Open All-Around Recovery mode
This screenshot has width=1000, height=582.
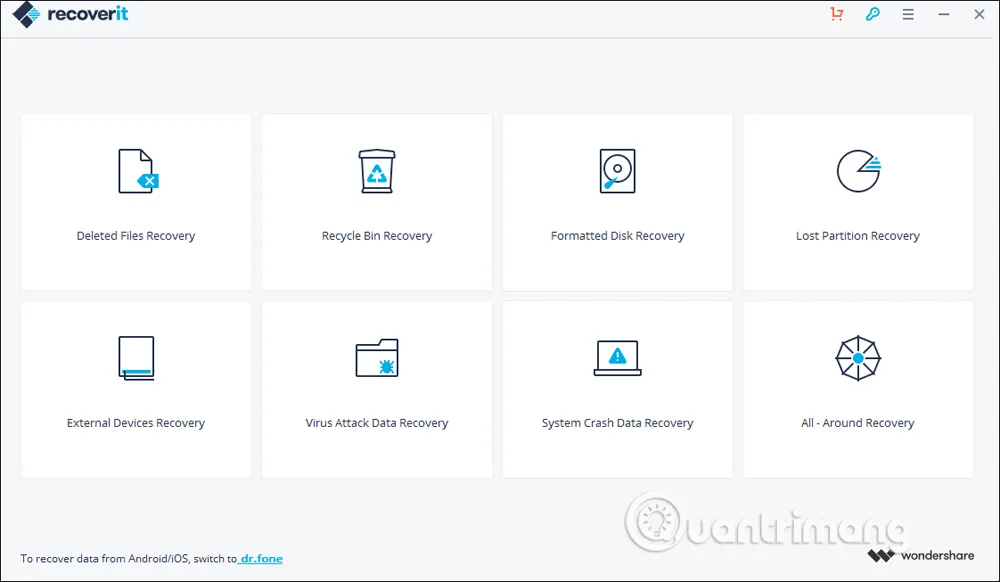tap(858, 388)
